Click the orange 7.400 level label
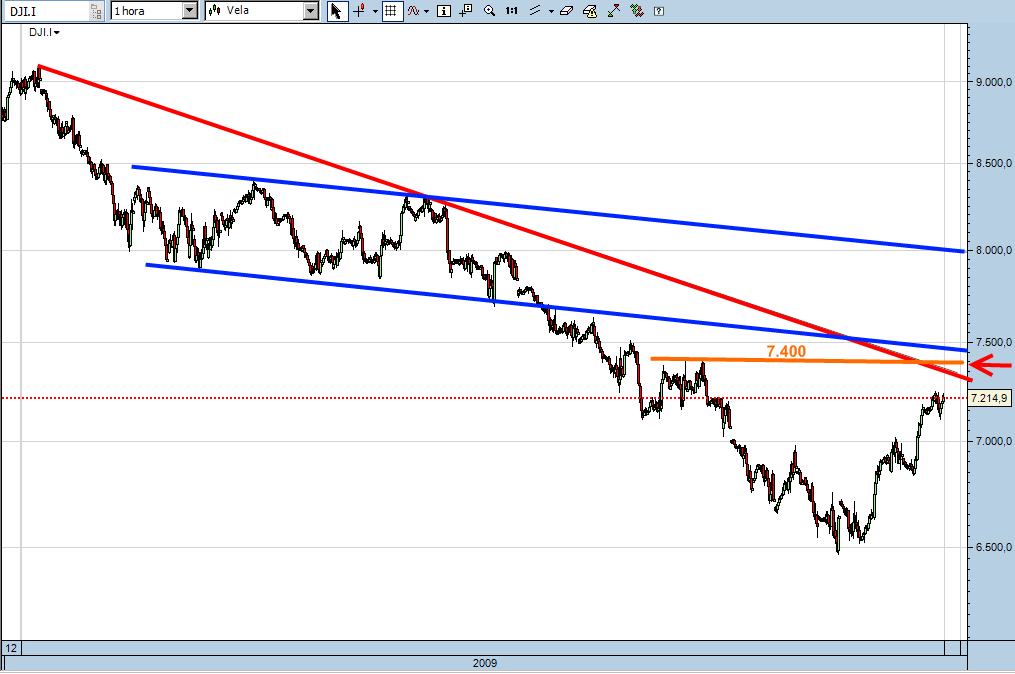The height and width of the screenshot is (674, 1015). pos(786,351)
